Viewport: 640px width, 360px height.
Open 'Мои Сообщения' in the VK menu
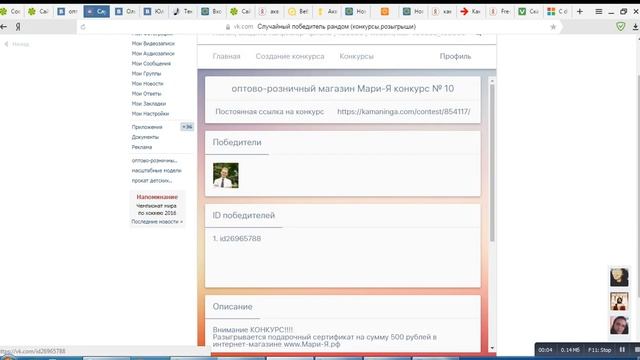(151, 64)
